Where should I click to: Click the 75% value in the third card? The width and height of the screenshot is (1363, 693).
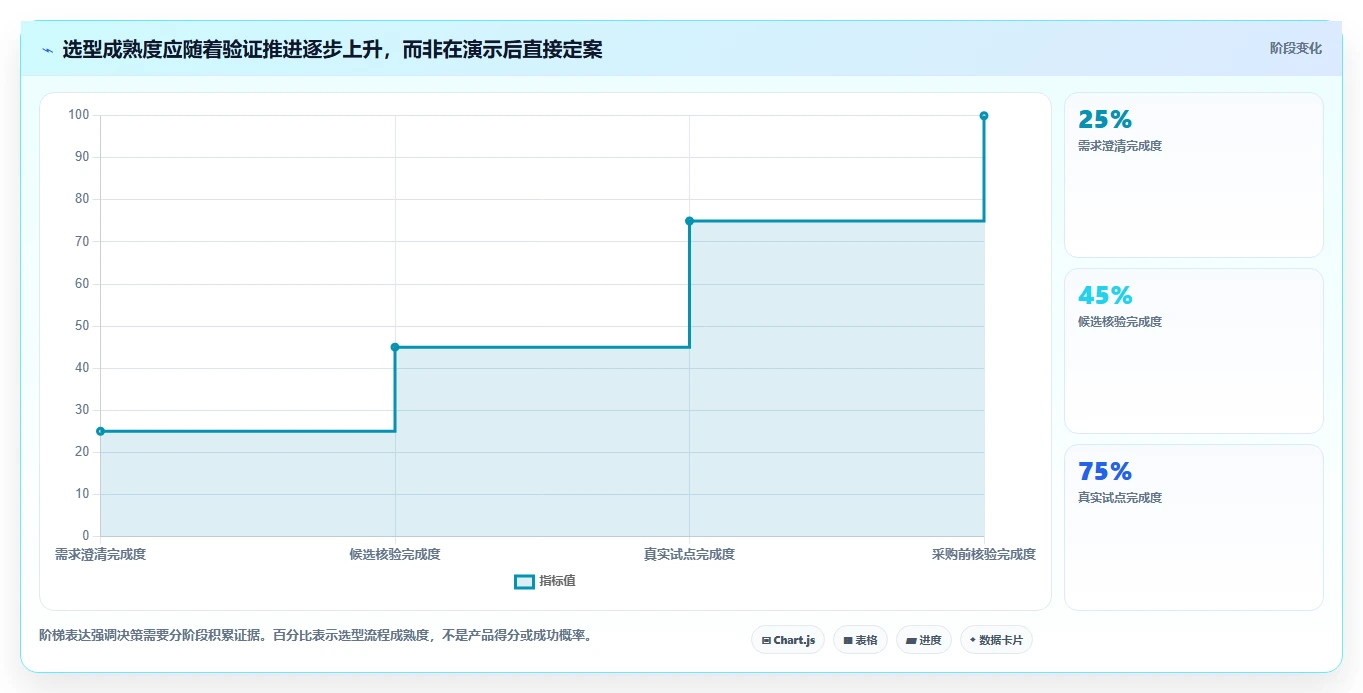tap(1105, 472)
